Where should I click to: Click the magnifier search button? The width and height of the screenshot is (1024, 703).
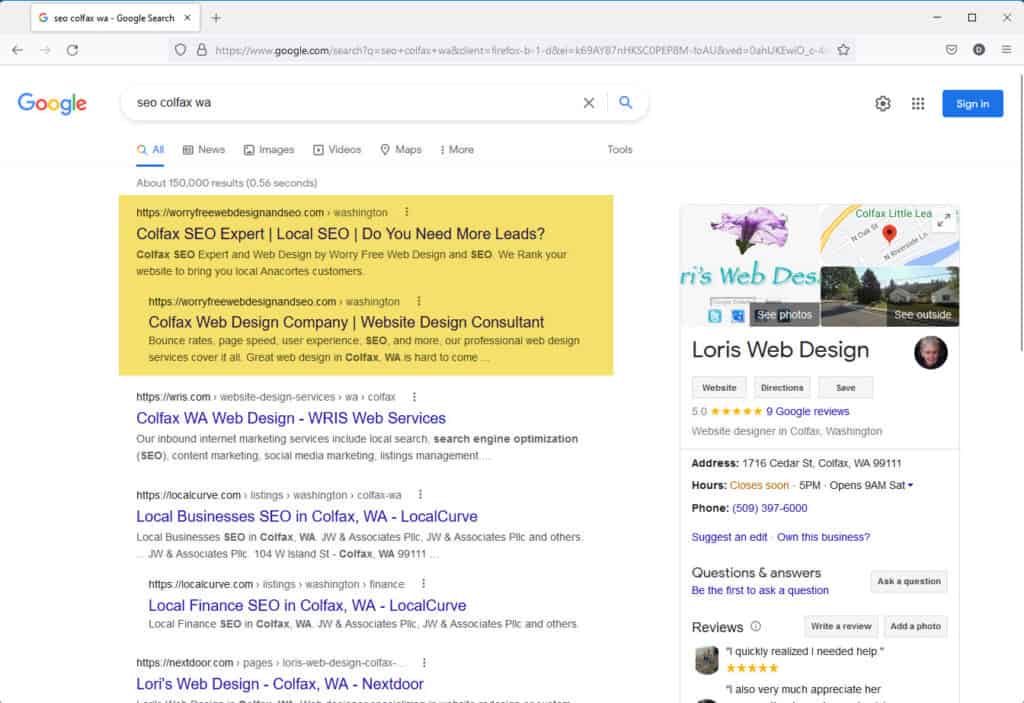pyautogui.click(x=626, y=103)
